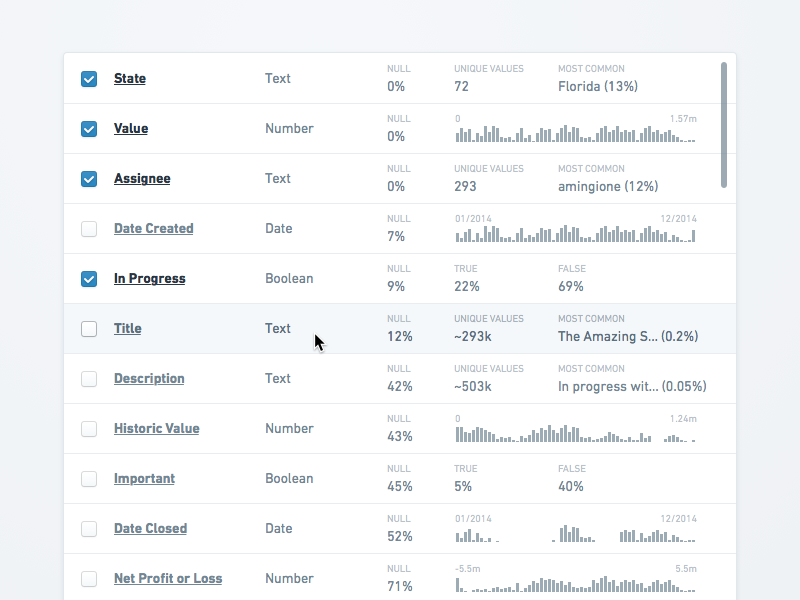800x600 pixels.
Task: Click the Assignee column link
Action: [142, 179]
